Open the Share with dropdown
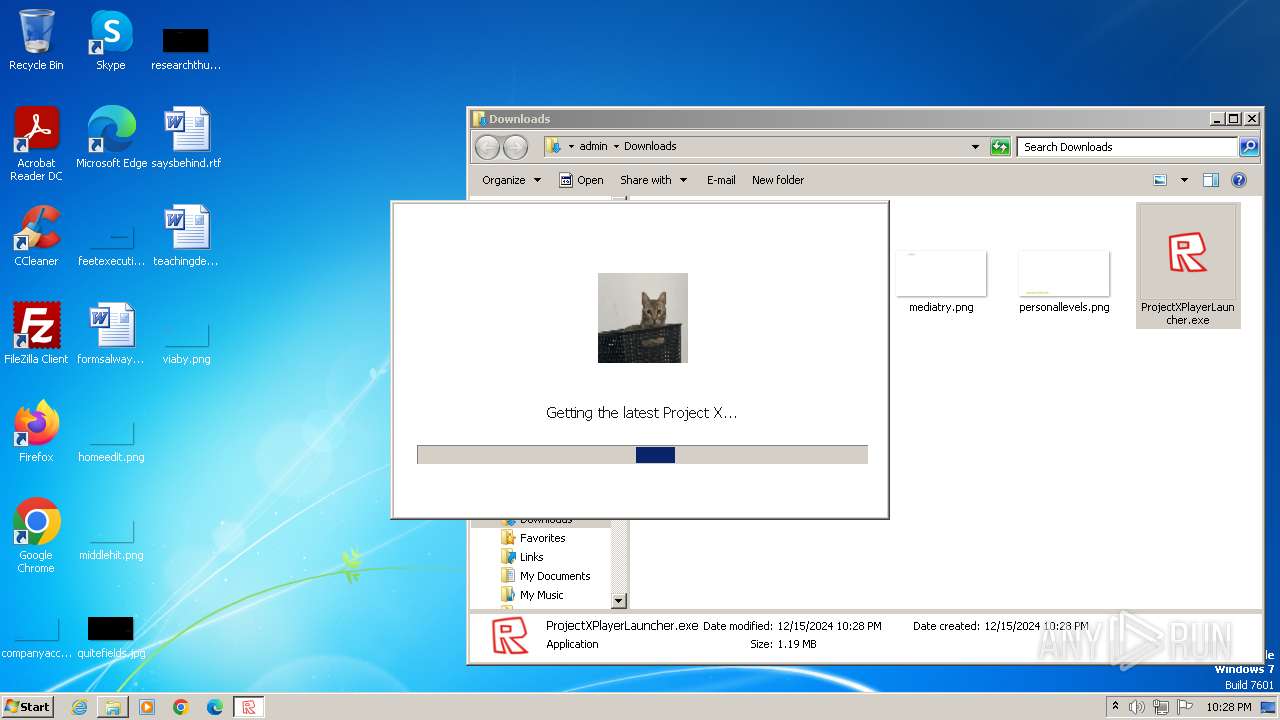The image size is (1280, 720). click(654, 180)
